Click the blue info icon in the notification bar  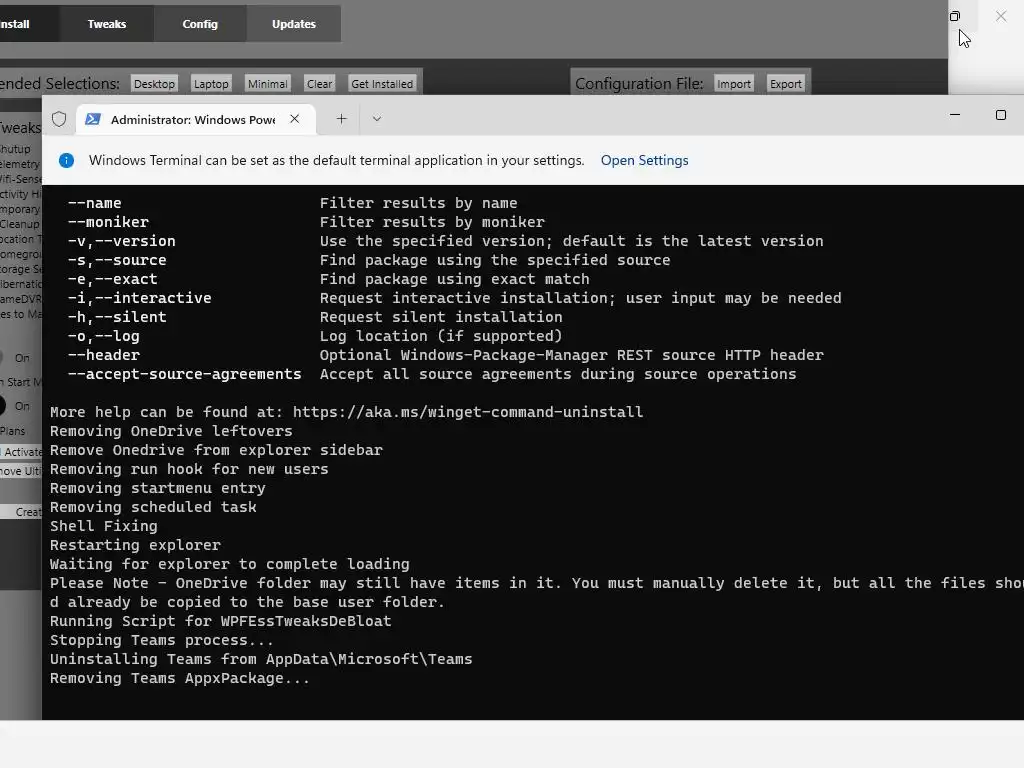click(x=66, y=161)
